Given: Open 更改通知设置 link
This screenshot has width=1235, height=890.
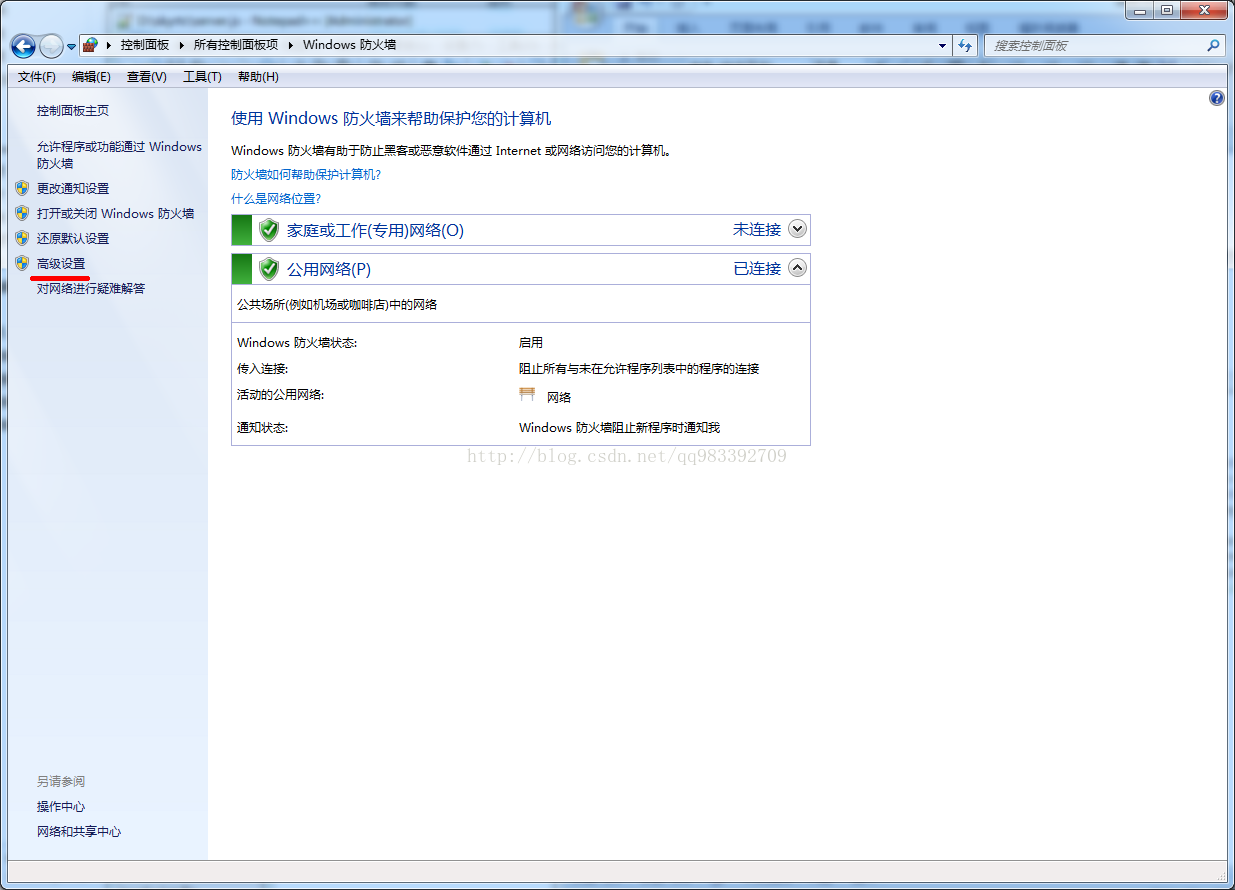Looking at the screenshot, I should tap(73, 188).
